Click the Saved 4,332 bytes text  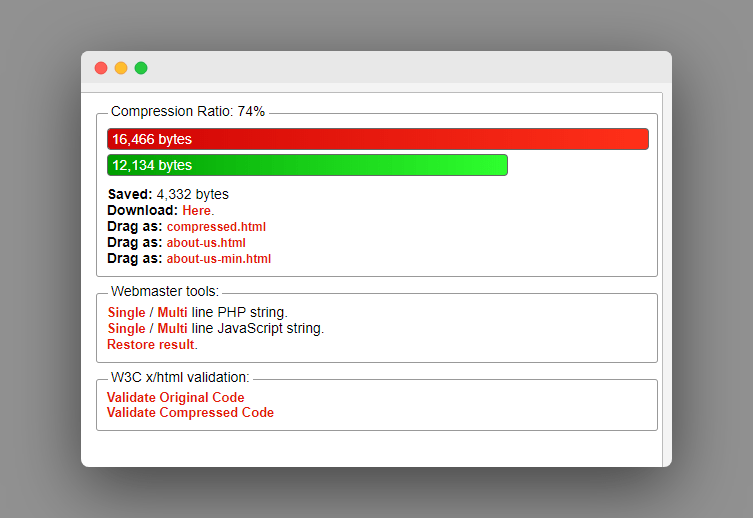pos(168,194)
